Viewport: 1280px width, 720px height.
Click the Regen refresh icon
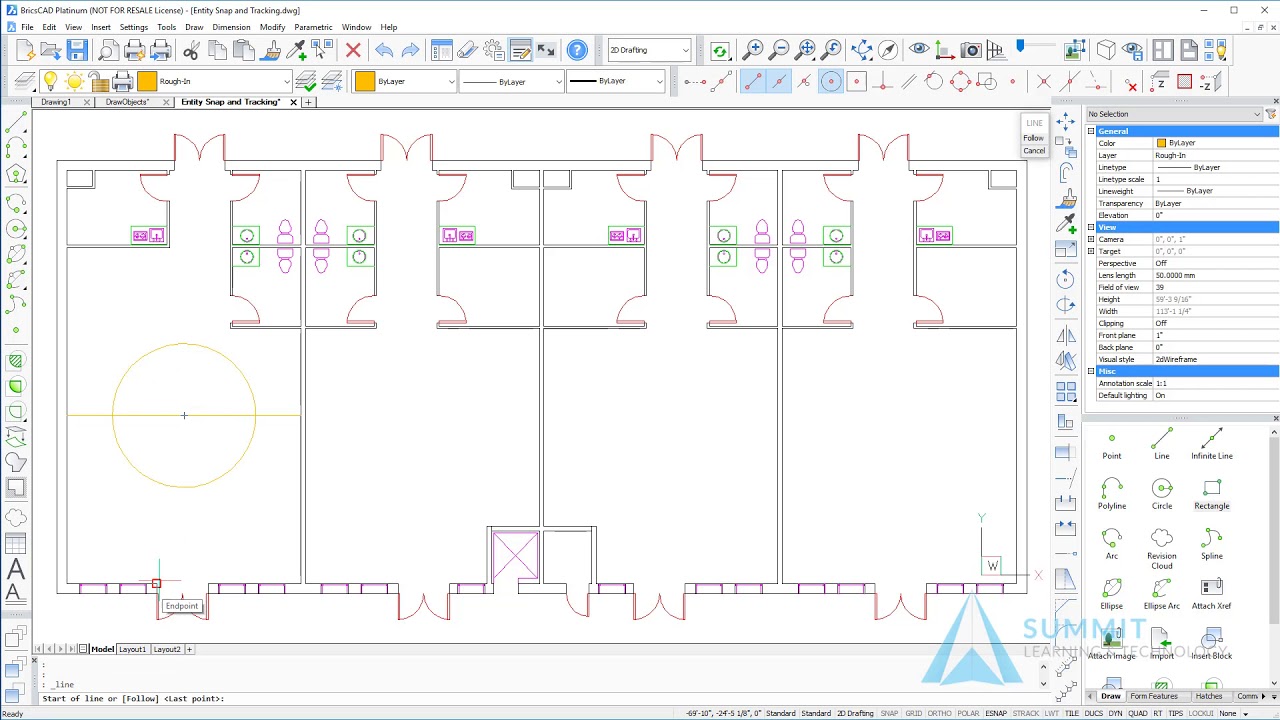click(720, 50)
